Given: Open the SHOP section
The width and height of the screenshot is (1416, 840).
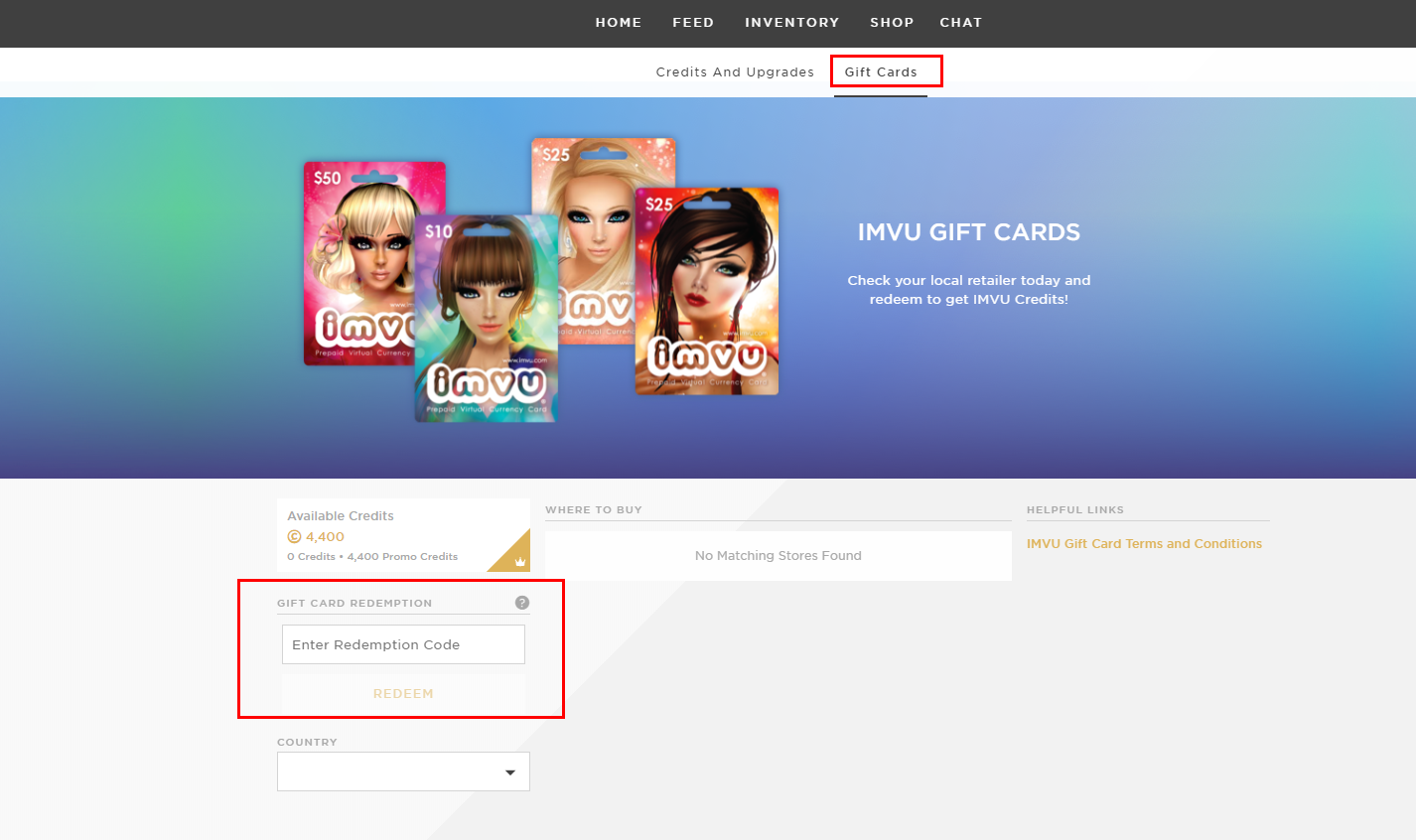Looking at the screenshot, I should pos(891,22).
